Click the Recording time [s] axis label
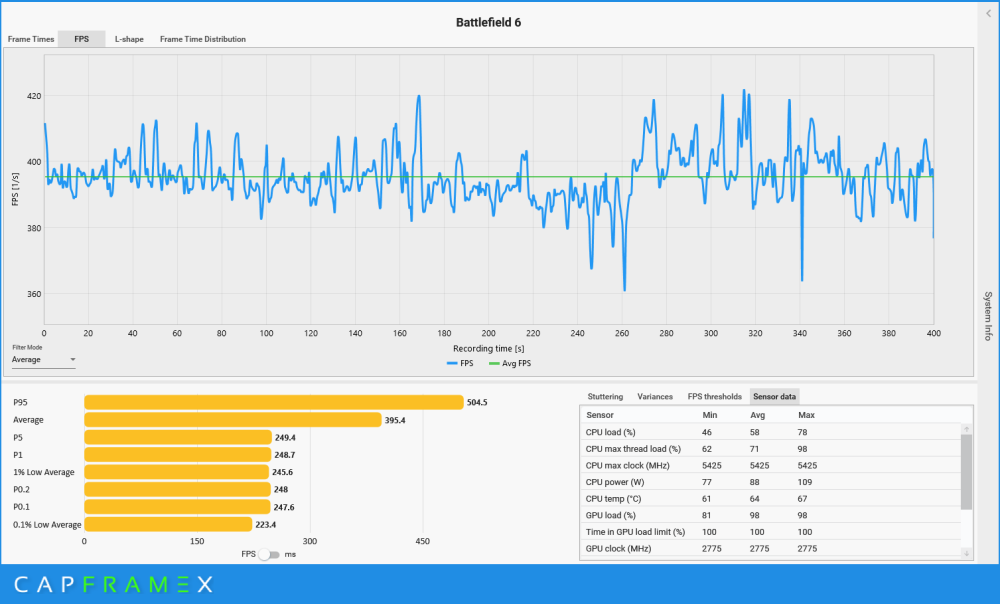 (489, 349)
